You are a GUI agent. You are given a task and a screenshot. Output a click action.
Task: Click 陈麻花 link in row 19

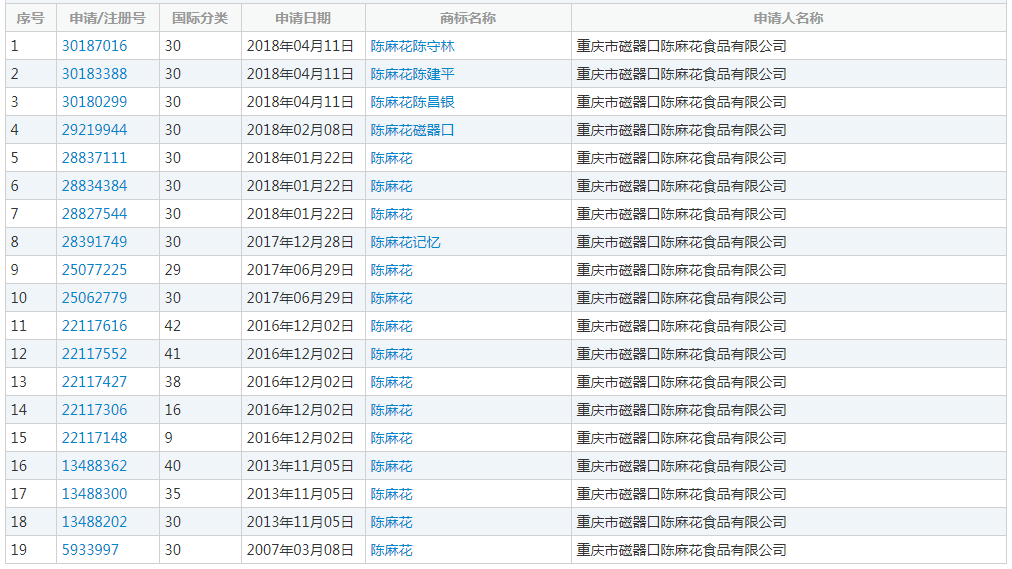coord(391,550)
